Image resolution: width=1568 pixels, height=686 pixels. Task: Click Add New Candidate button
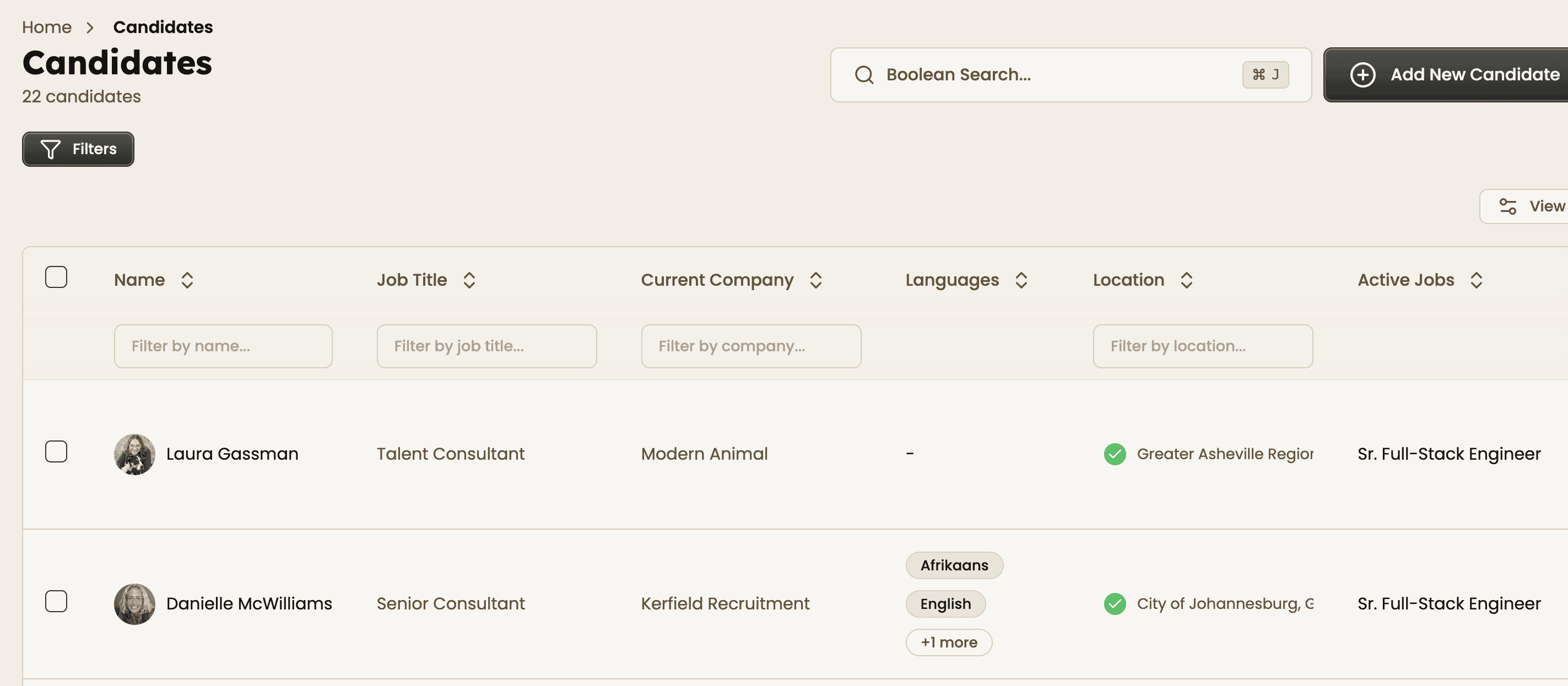(1446, 75)
